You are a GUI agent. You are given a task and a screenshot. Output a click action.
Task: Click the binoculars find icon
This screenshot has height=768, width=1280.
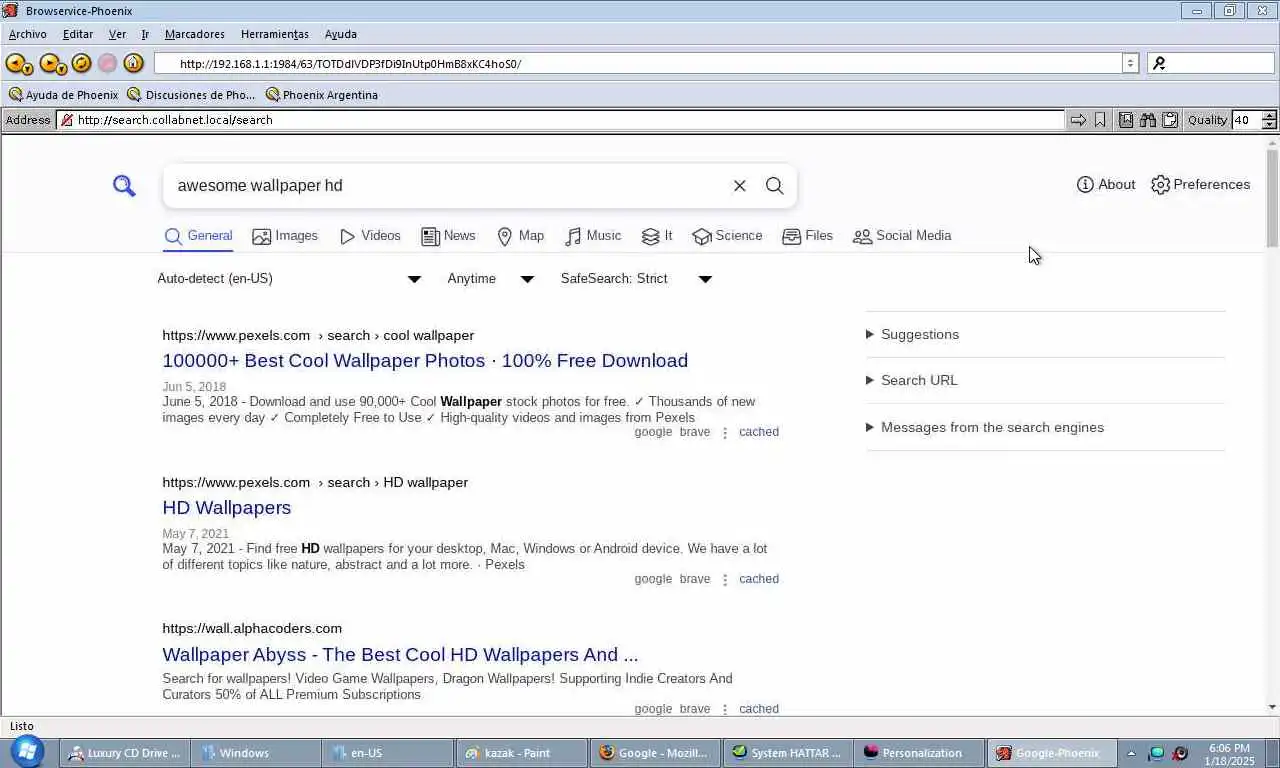tap(1148, 120)
